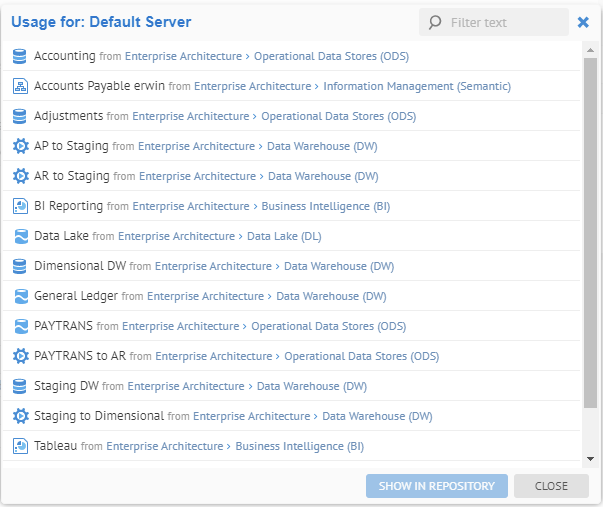Click the model icon beside Accounts Payable erwin
The height and width of the screenshot is (507, 603).
click(x=20, y=87)
